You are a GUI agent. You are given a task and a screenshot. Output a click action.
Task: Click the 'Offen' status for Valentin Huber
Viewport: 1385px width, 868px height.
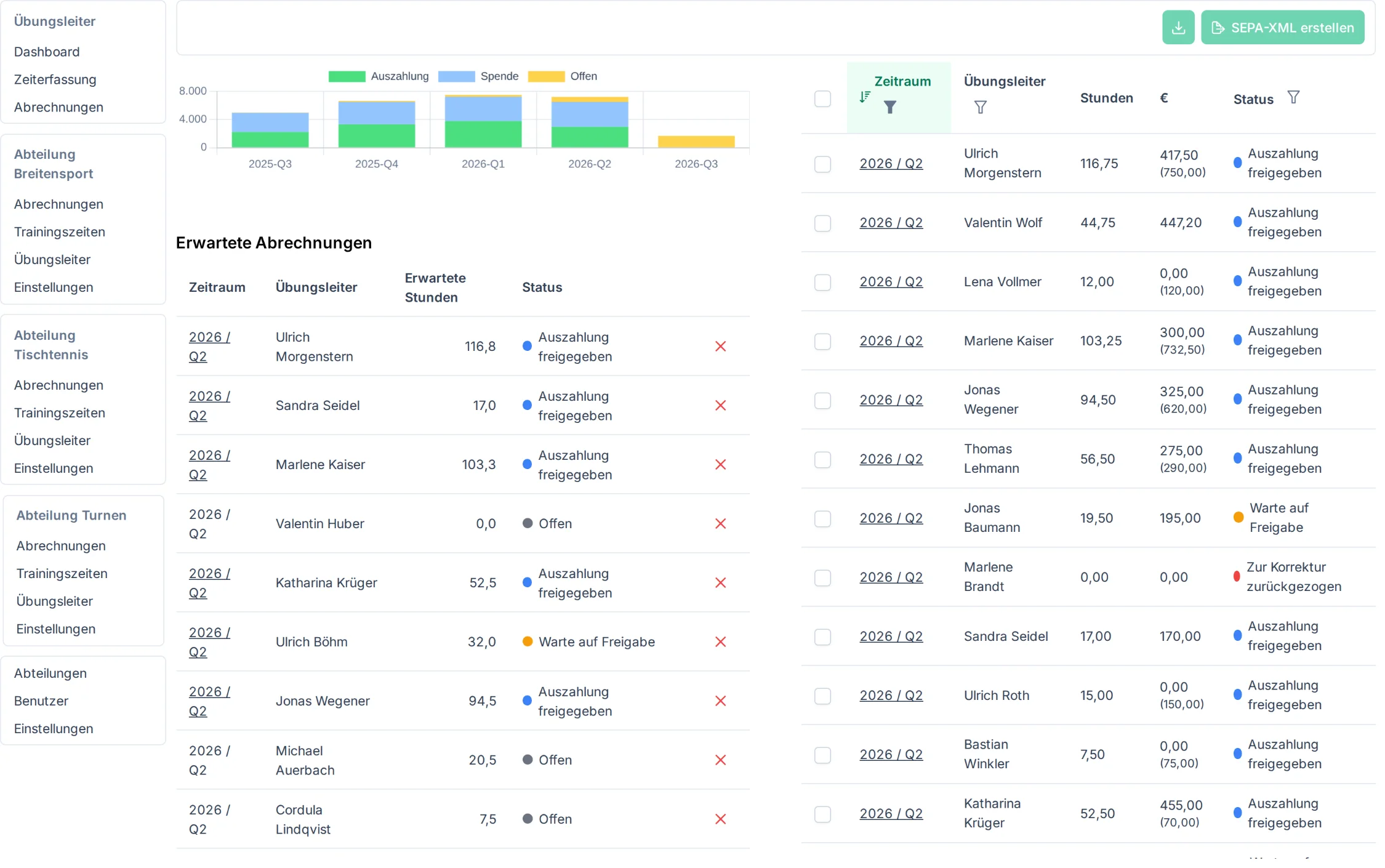pyautogui.click(x=555, y=524)
